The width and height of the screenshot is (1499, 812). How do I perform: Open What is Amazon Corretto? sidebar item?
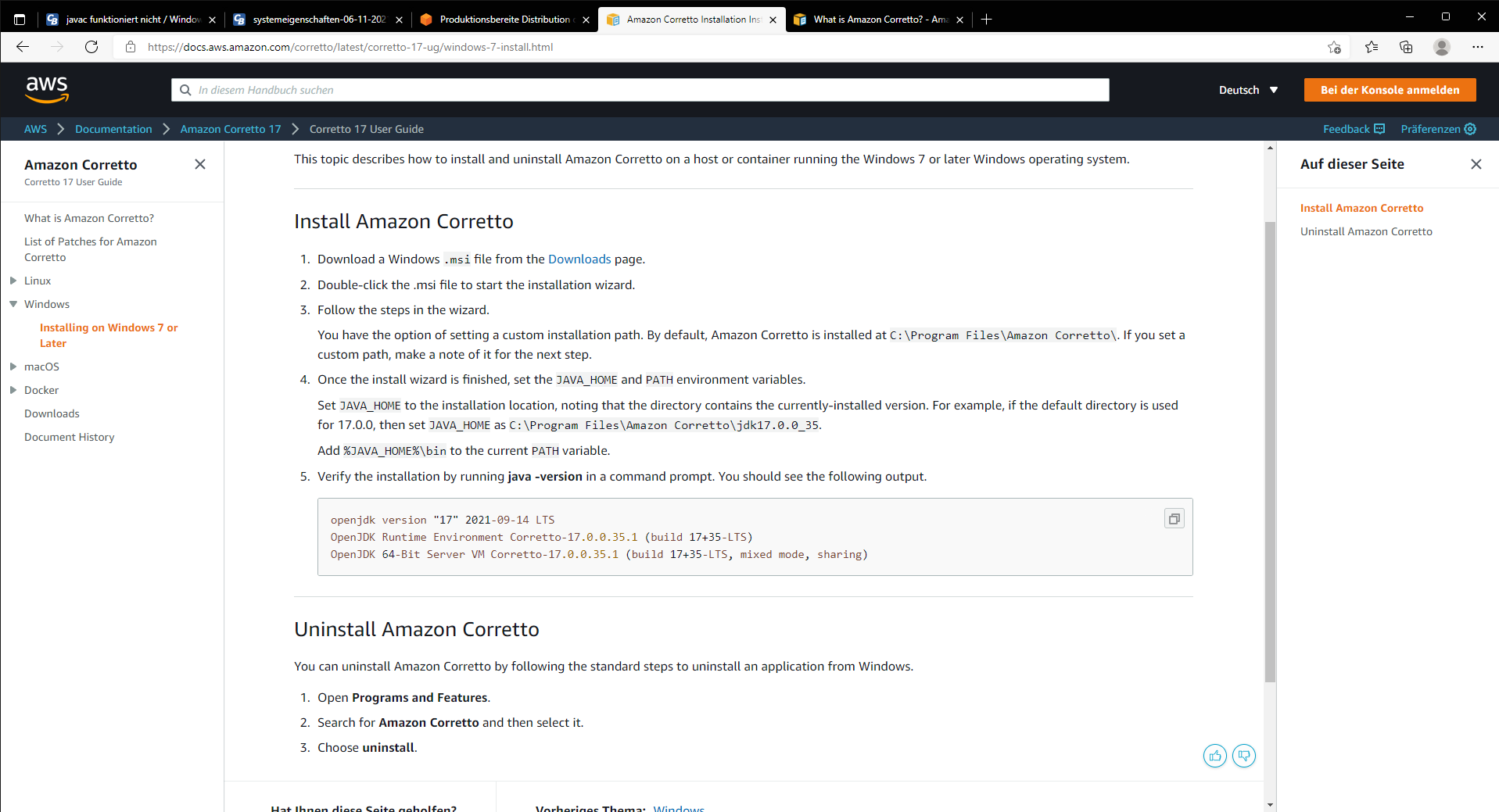[x=89, y=218]
